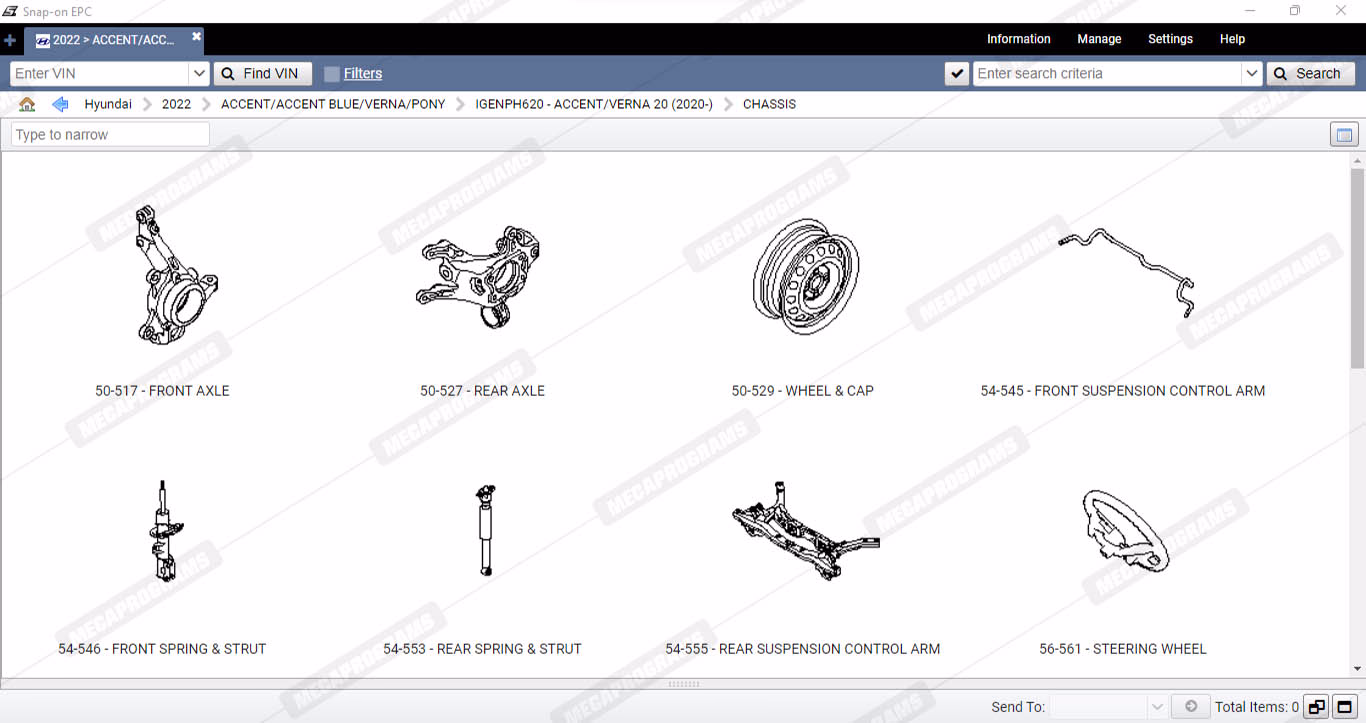Click the Type to narrow input field

coord(110,135)
